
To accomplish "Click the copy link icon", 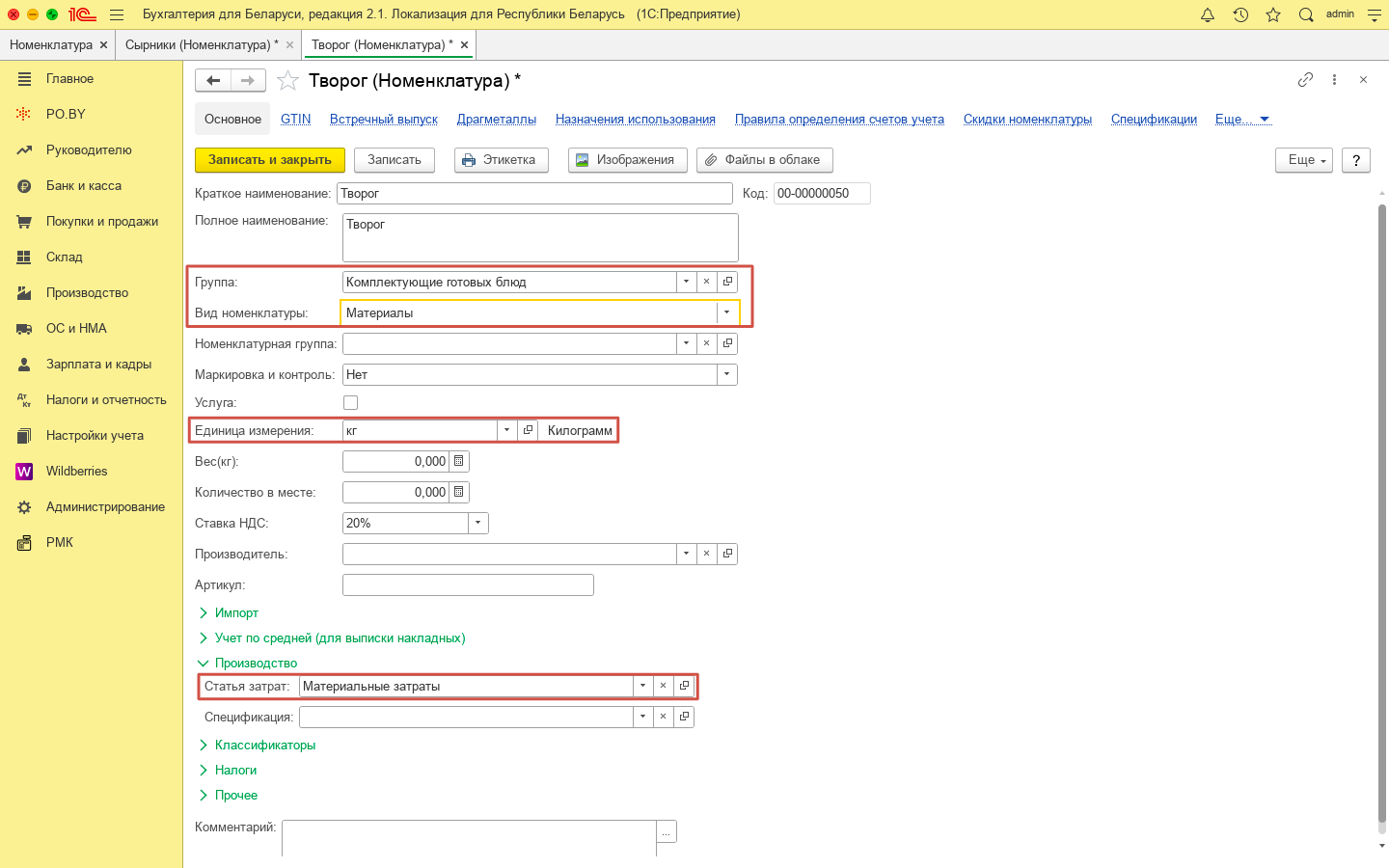I will click(x=1305, y=80).
